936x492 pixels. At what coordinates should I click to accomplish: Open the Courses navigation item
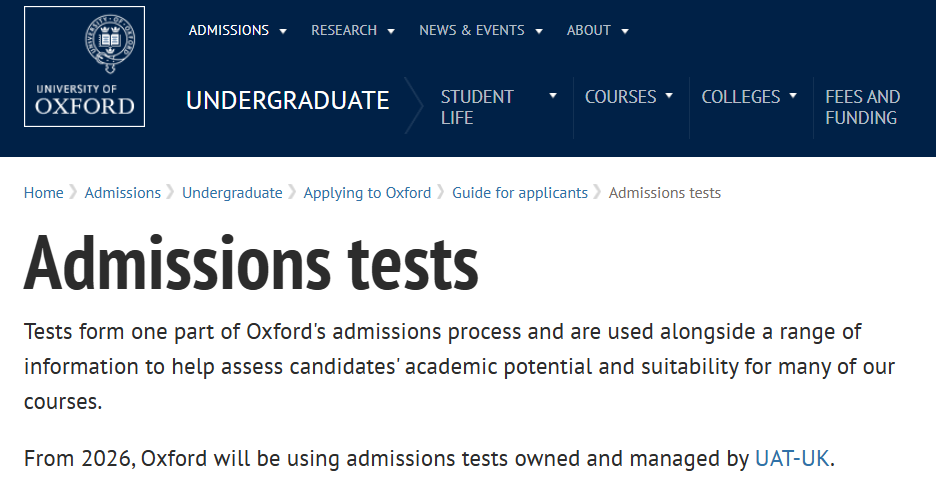tap(620, 97)
